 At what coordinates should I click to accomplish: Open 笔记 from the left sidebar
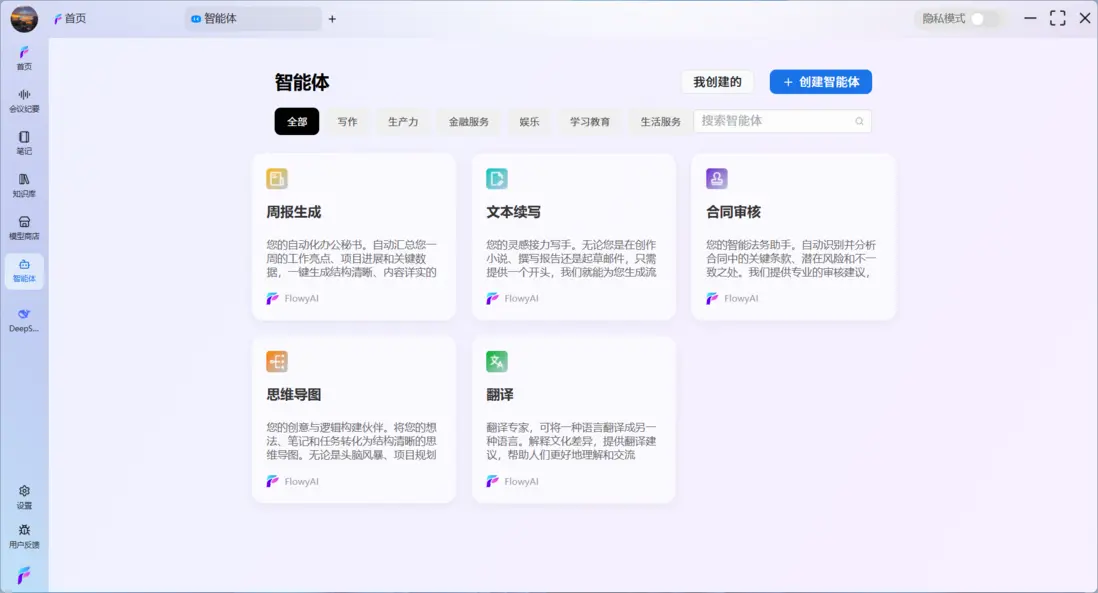tap(24, 143)
